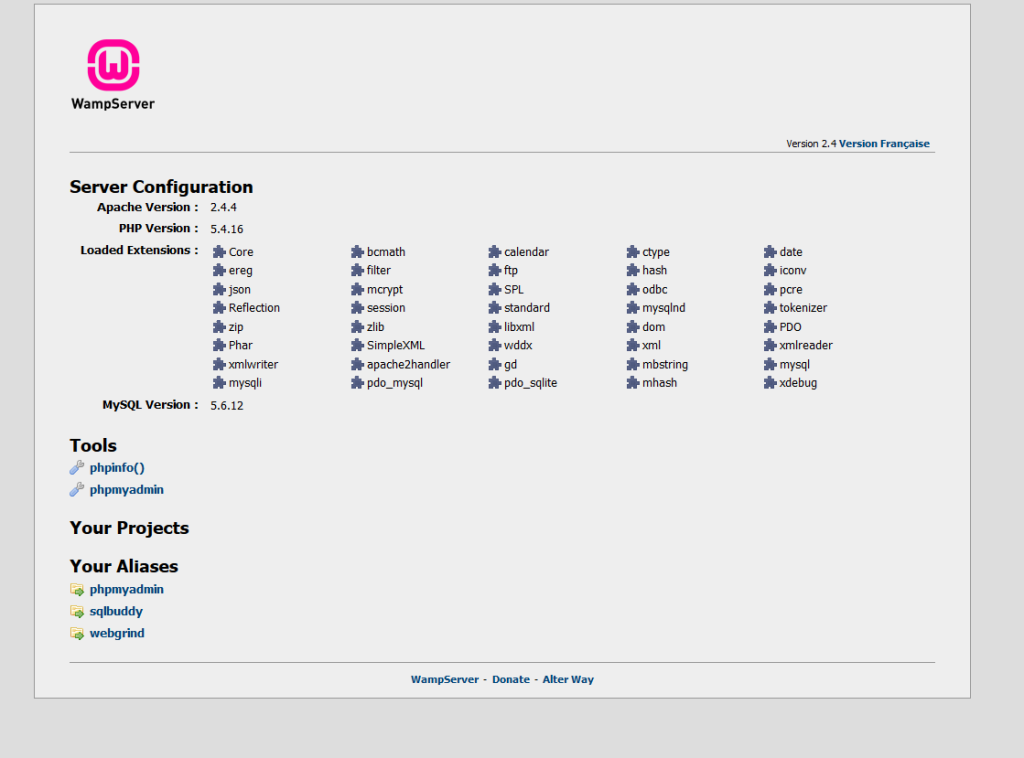Image resolution: width=1024 pixels, height=758 pixels.
Task: Click the standard extension name
Action: 527,308
